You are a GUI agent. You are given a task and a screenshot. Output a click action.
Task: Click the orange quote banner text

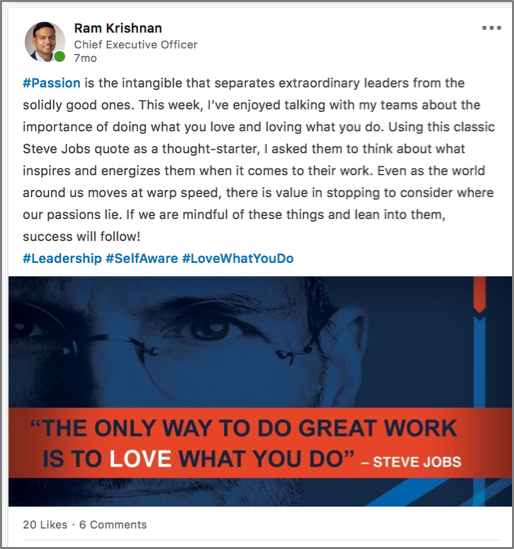click(244, 443)
